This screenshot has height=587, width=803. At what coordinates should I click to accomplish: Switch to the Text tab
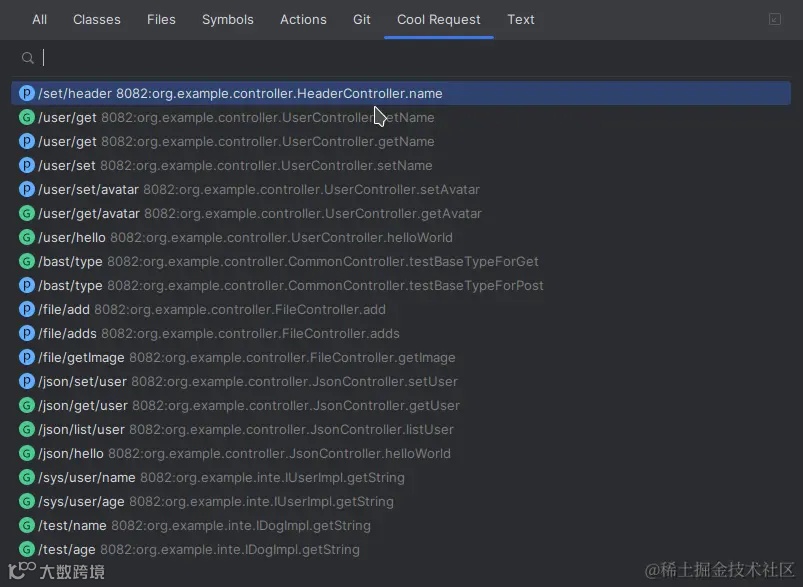(x=521, y=19)
